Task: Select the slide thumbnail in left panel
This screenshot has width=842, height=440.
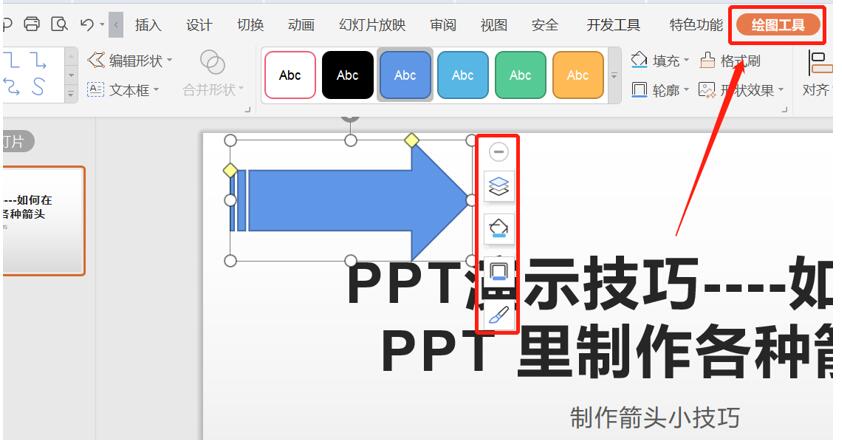Action: (43, 220)
